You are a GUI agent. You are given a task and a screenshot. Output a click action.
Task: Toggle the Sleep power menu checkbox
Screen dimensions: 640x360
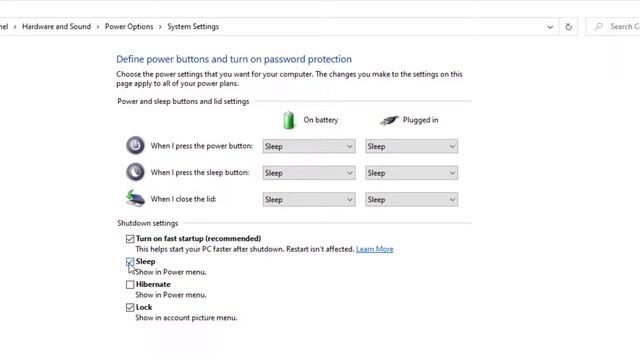pos(130,262)
